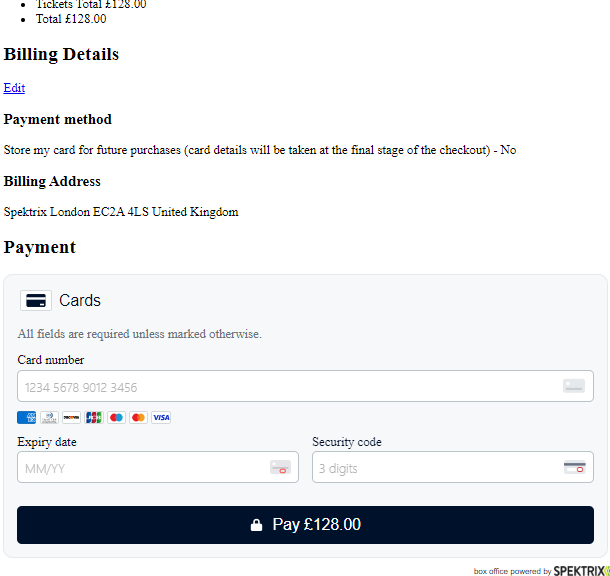Click the 'Security code' label
This screenshot has width=610, height=576.
[347, 442]
